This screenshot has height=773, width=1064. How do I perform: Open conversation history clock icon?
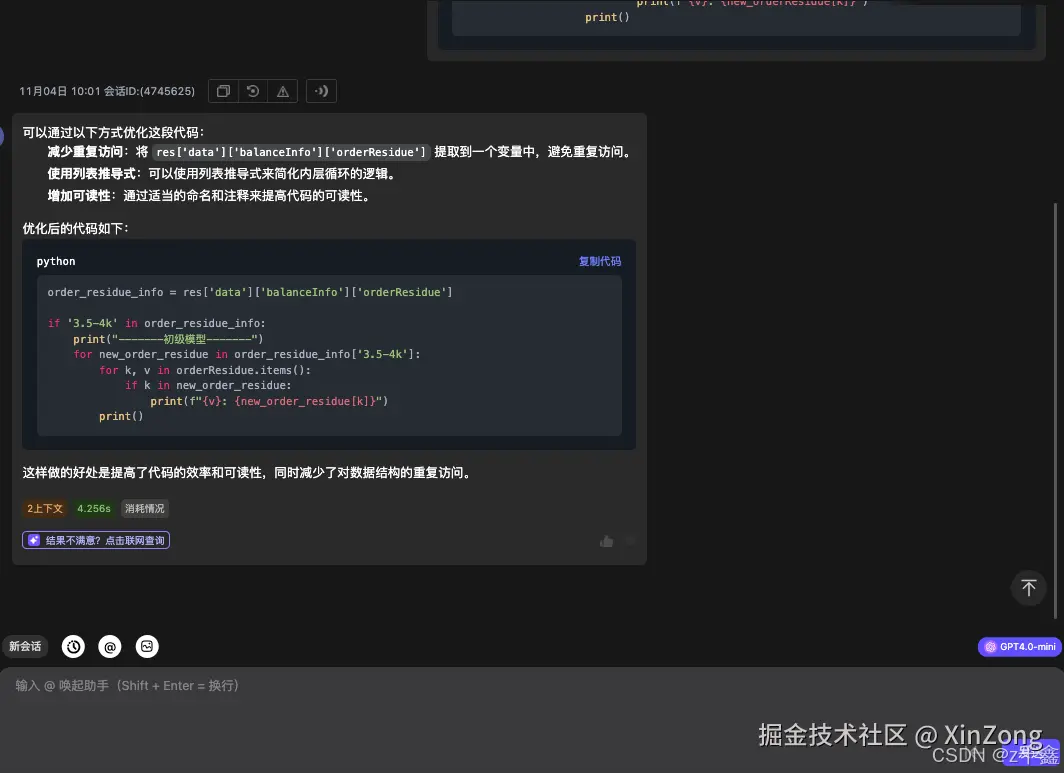click(72, 646)
